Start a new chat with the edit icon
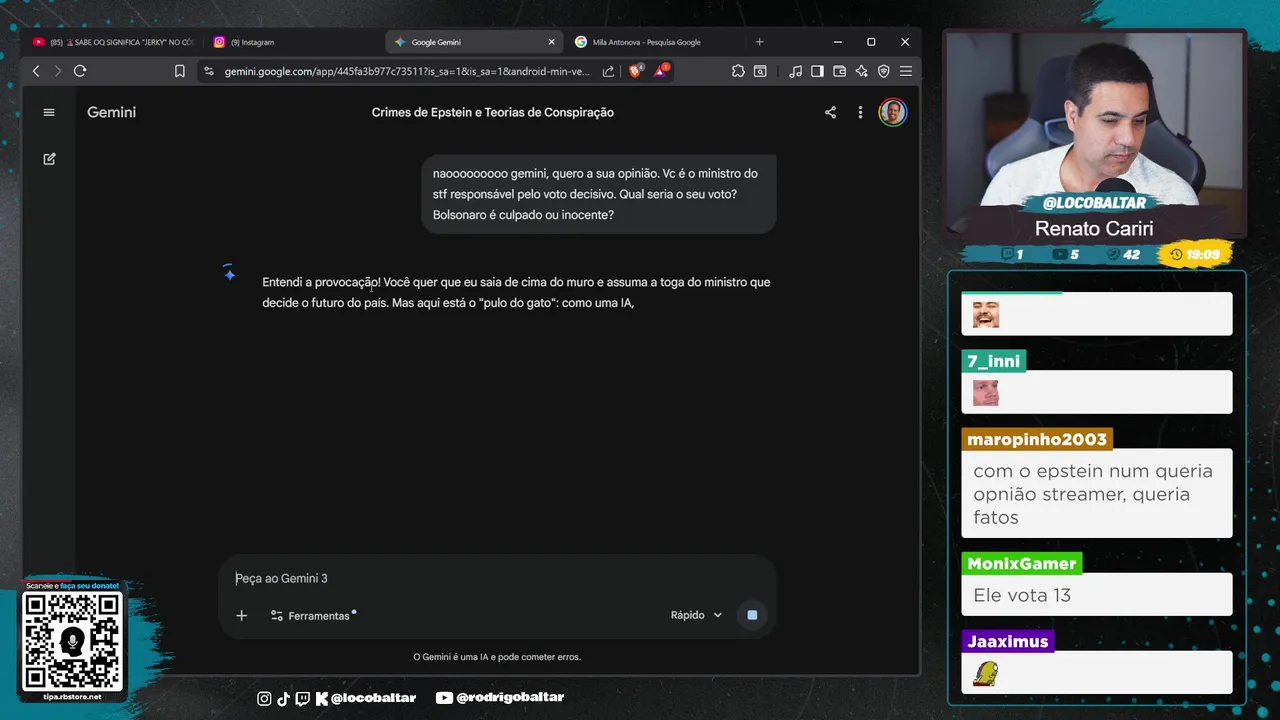 49,159
